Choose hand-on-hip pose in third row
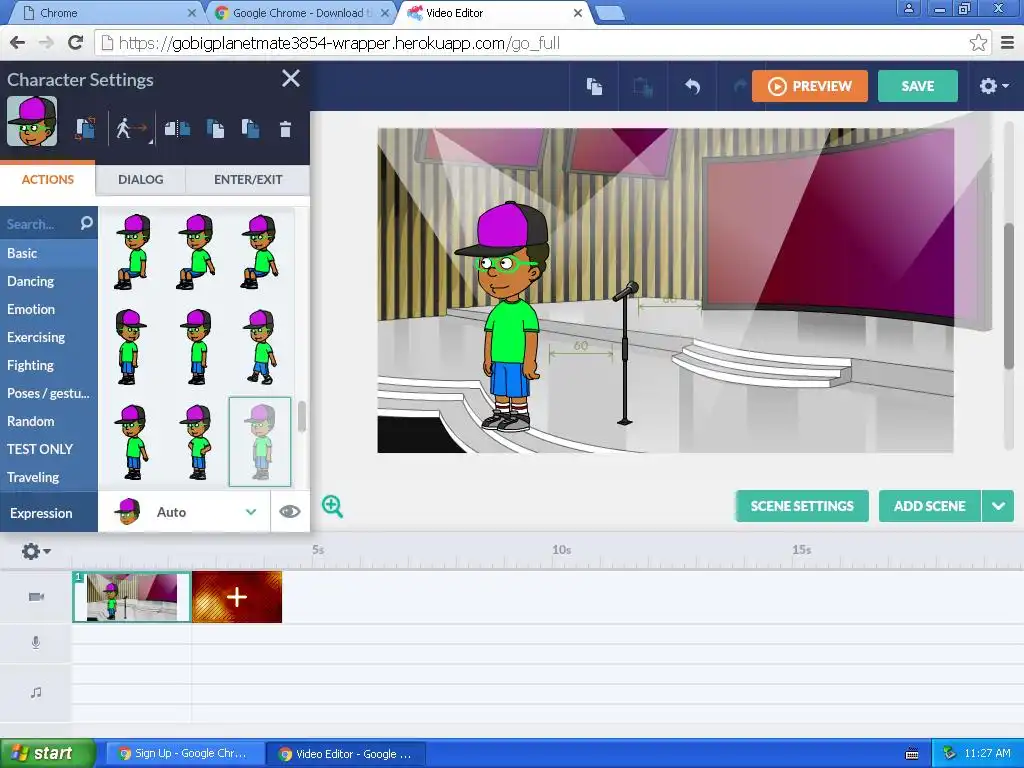 click(x=197, y=442)
